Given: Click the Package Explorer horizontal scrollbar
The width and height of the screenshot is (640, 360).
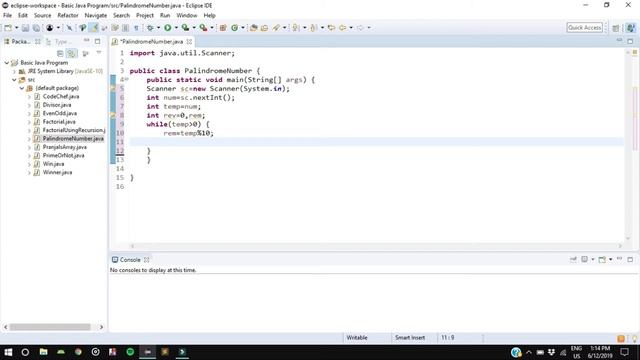Looking at the screenshot, I should click(50, 327).
